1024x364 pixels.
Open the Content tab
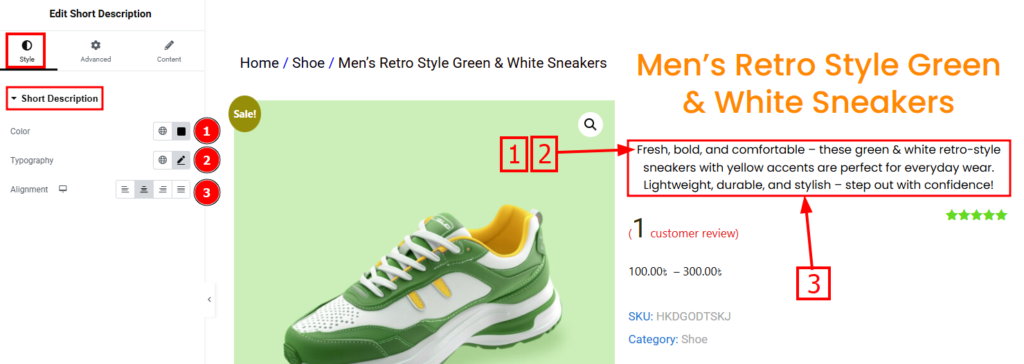tap(168, 51)
